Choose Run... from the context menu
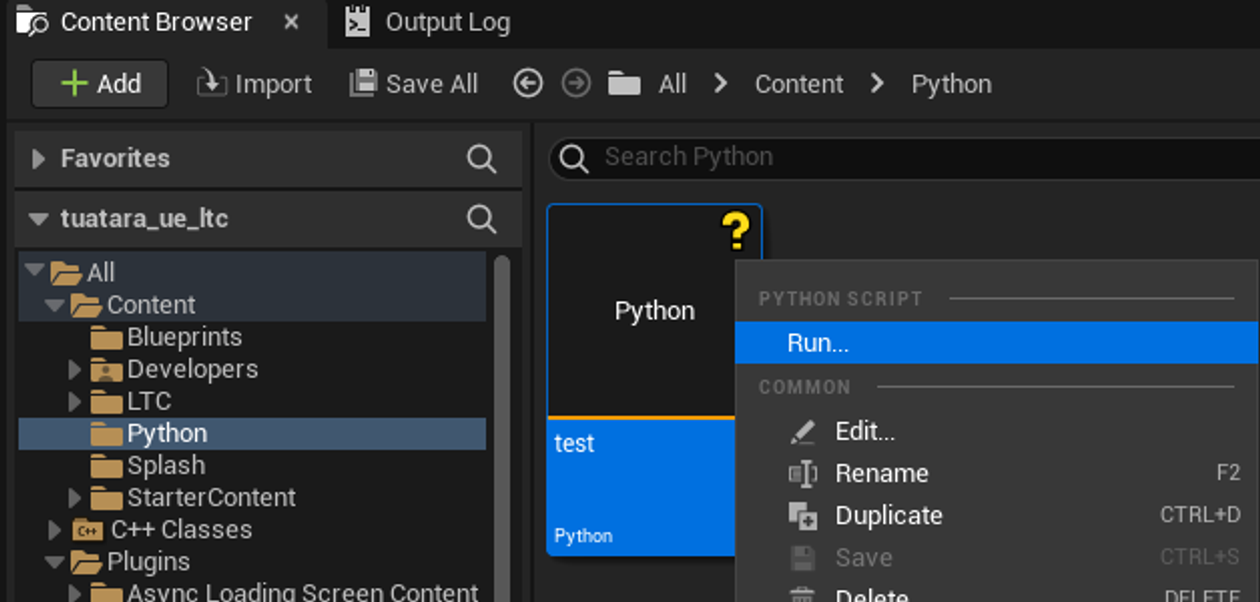Image resolution: width=1260 pixels, height=602 pixels. pos(818,343)
